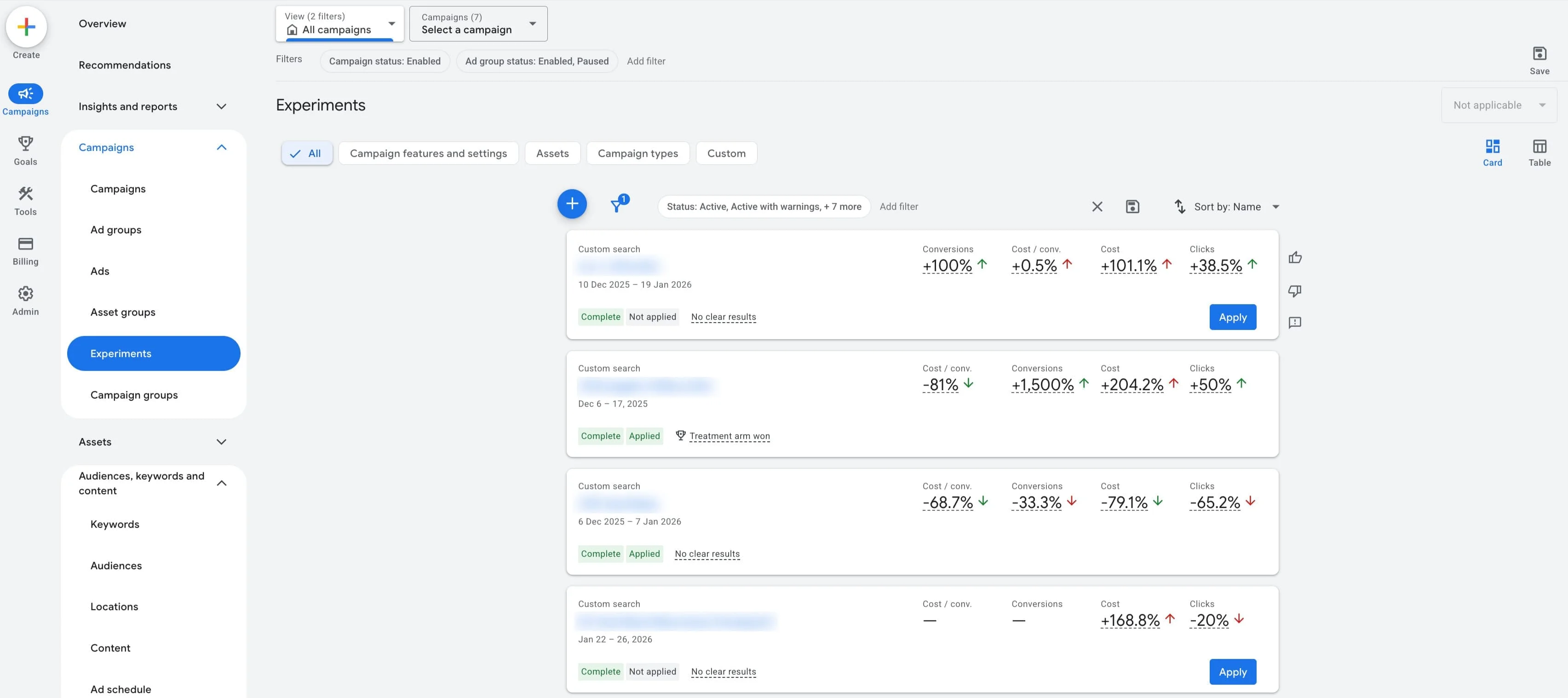1568x698 pixels.
Task: Collapse the Campaigns section chevron
Action: tap(222, 147)
